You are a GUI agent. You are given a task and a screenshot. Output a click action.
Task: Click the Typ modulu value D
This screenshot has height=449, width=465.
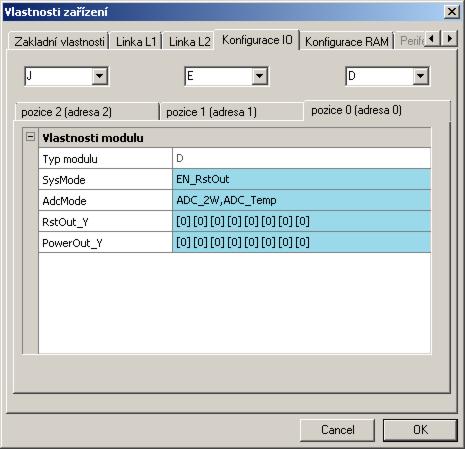(302, 159)
